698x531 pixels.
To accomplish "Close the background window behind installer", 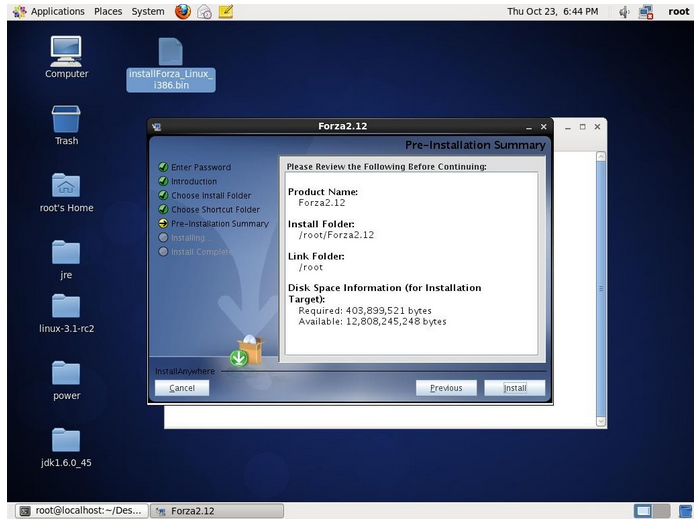I will [597, 127].
